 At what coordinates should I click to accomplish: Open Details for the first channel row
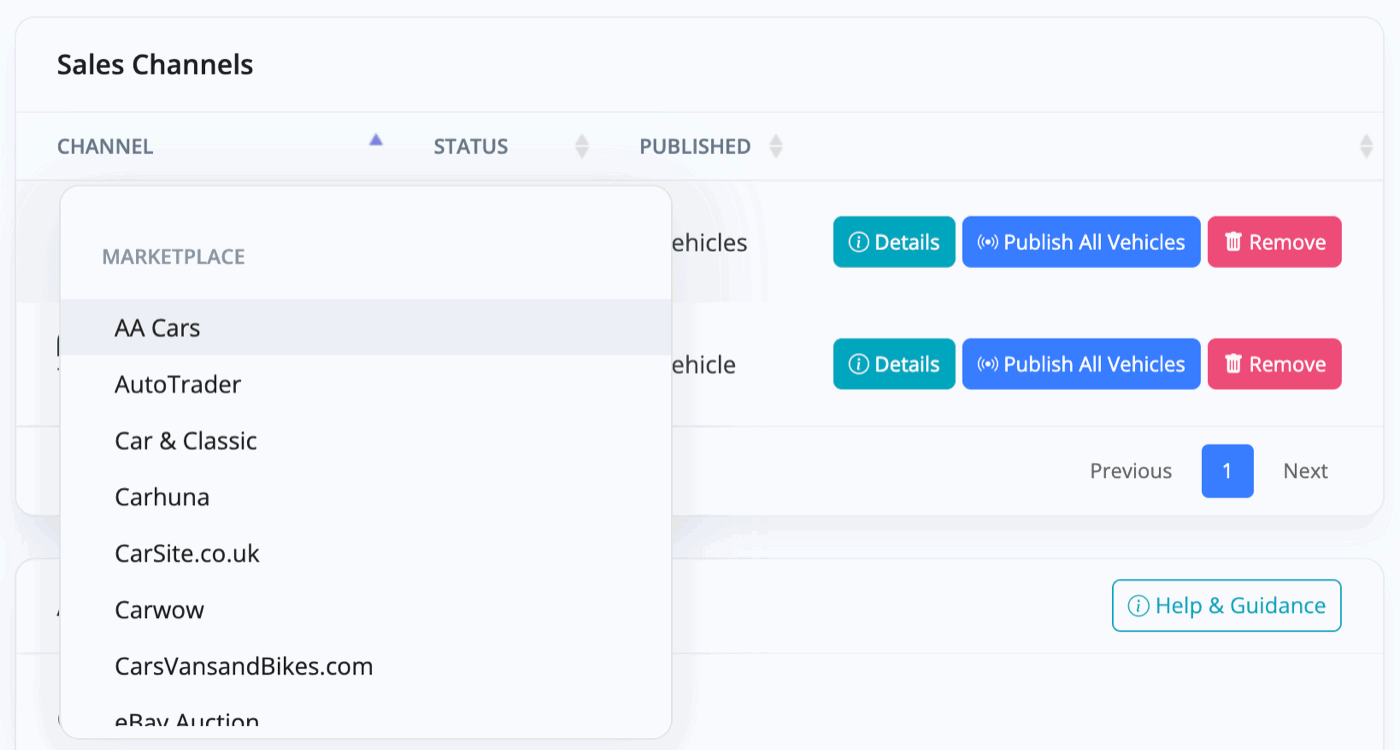point(894,242)
